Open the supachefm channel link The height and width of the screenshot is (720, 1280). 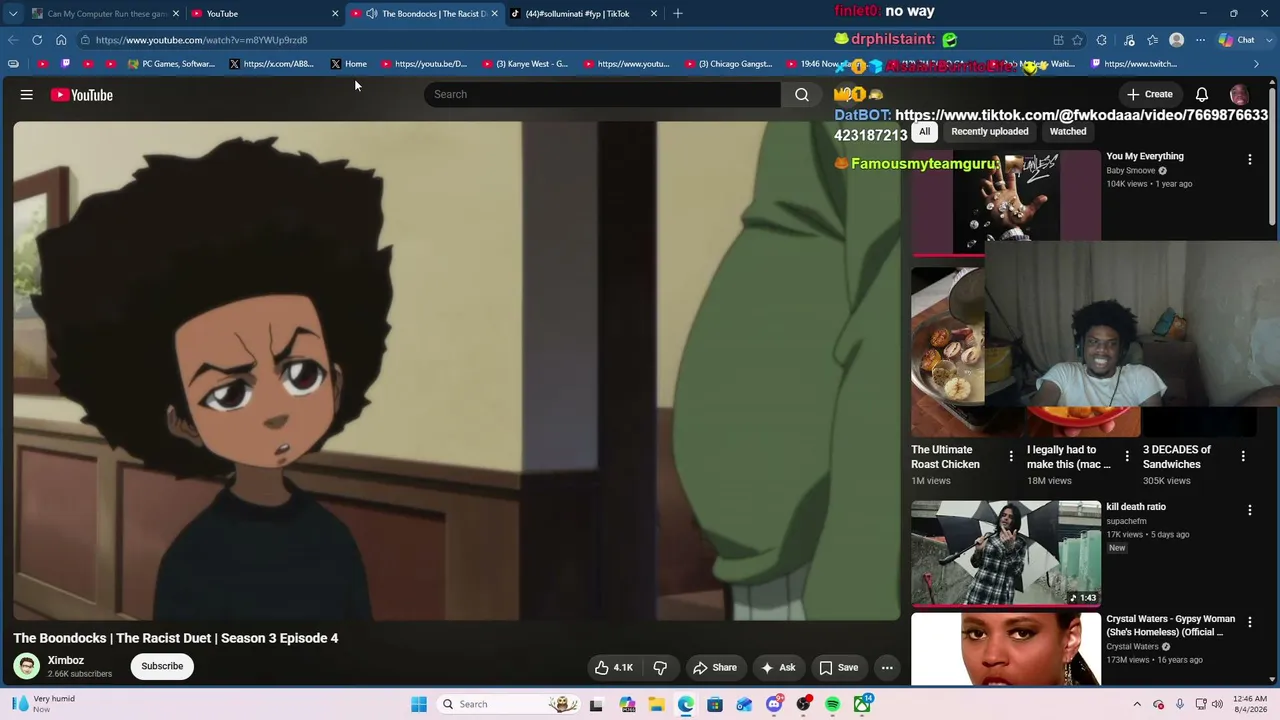(1126, 521)
